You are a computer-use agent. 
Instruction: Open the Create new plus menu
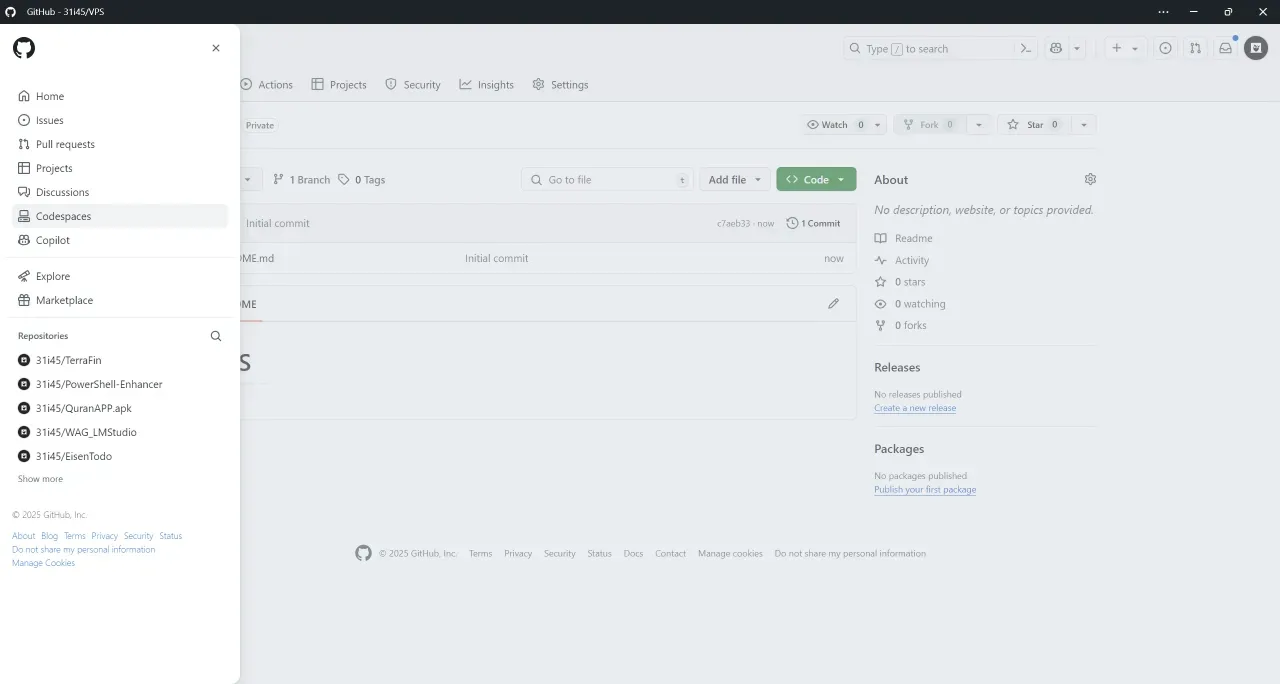pyautogui.click(x=1124, y=48)
